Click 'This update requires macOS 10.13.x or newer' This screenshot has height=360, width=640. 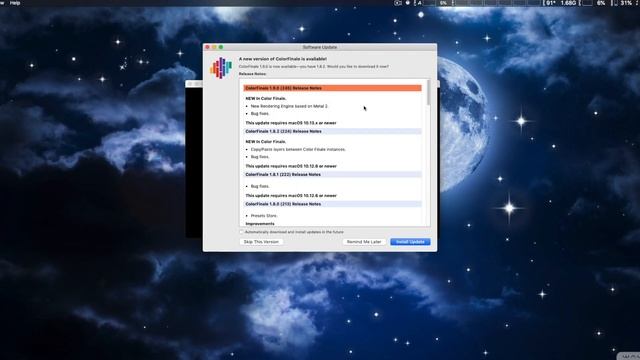coord(291,123)
